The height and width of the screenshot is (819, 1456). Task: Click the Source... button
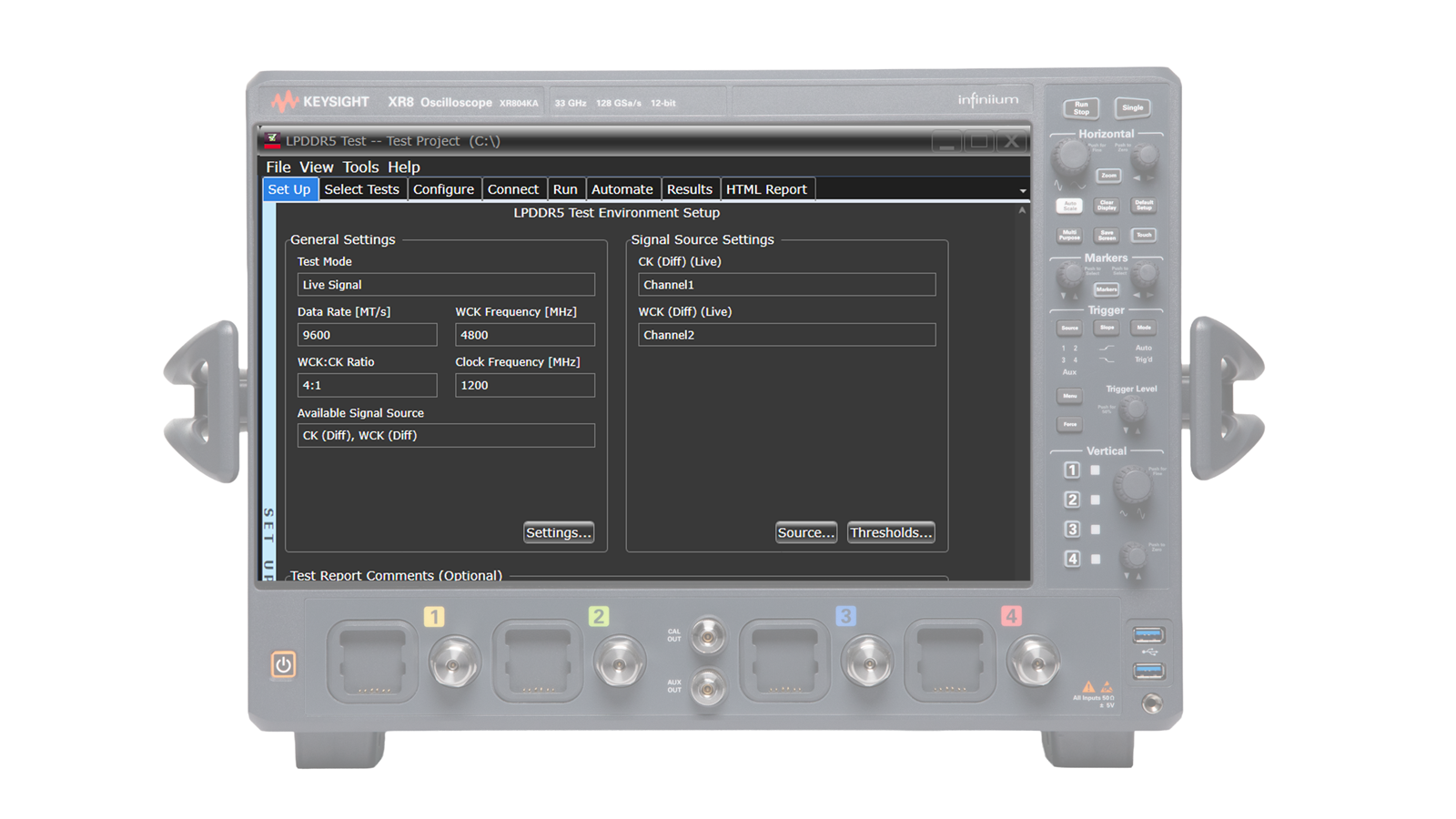coord(806,532)
